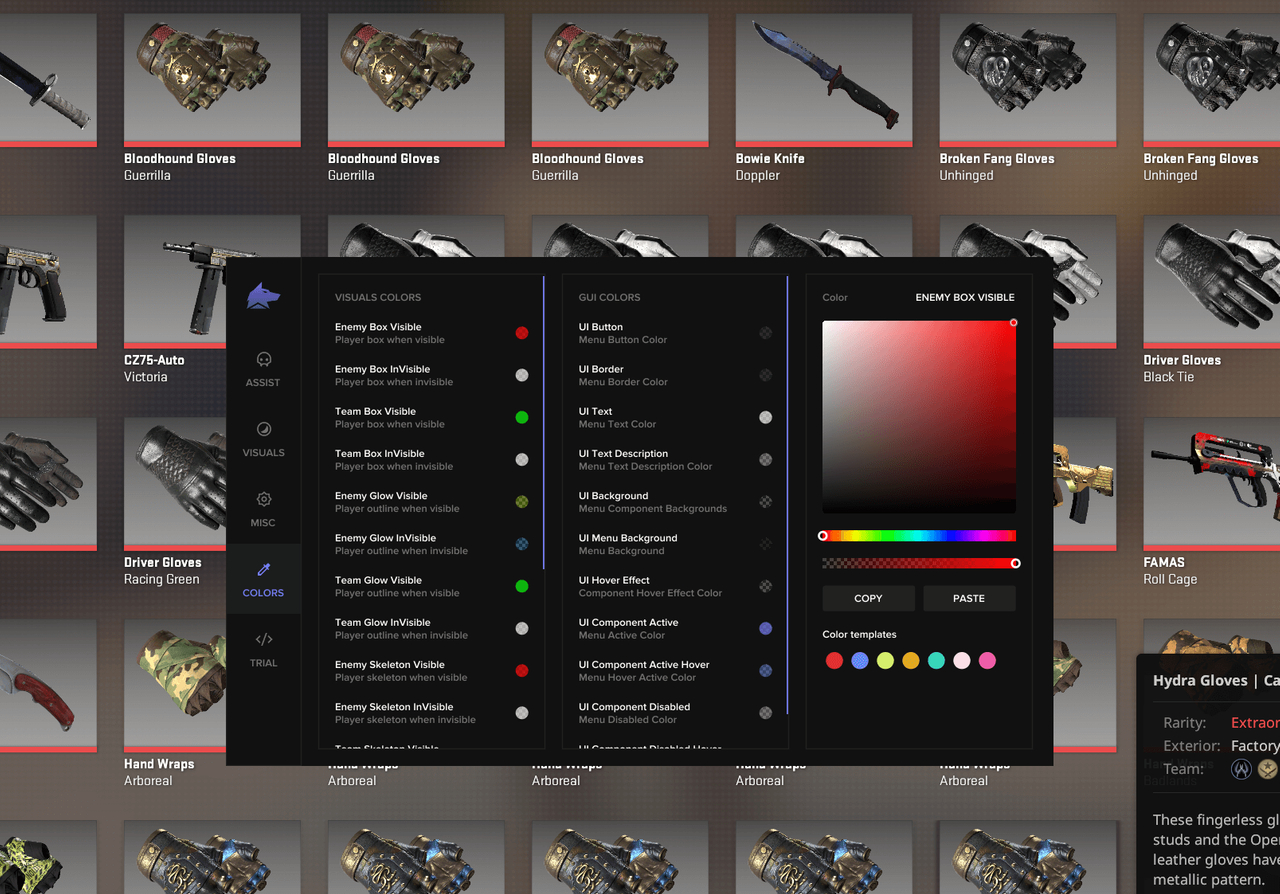Open the MISC settings gear in the sidebar
This screenshot has width=1280, height=894.
263,508
